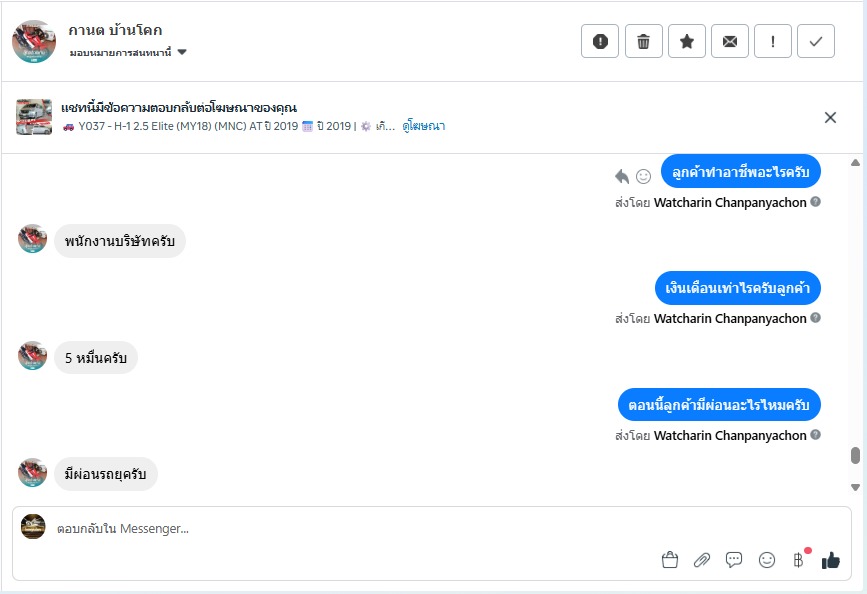Mark conversation with the star icon

(687, 41)
